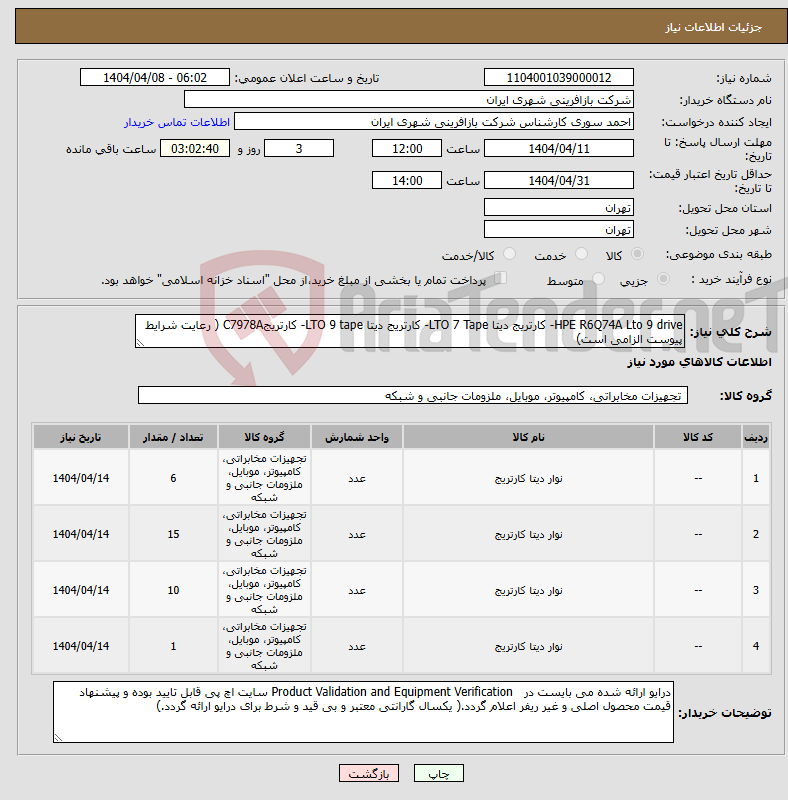Image resolution: width=788 pixels, height=800 pixels.
Task: Click the تاریخ نیاز column header
Action: coord(81,437)
